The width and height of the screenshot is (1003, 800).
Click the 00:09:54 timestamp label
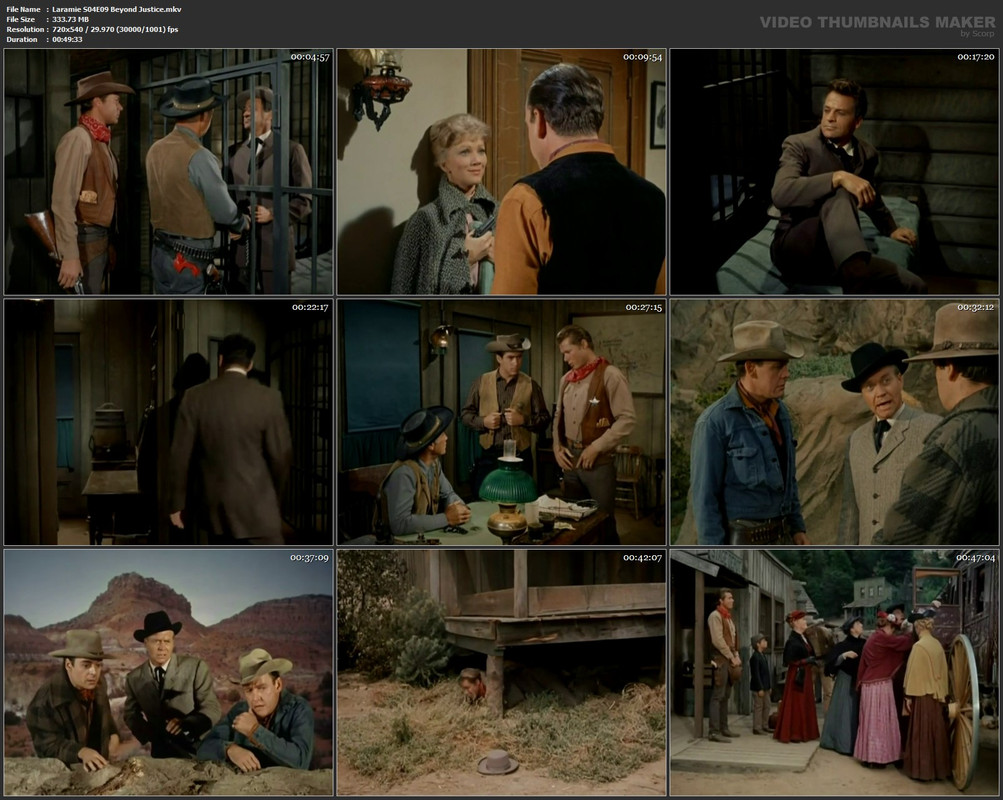pos(643,57)
